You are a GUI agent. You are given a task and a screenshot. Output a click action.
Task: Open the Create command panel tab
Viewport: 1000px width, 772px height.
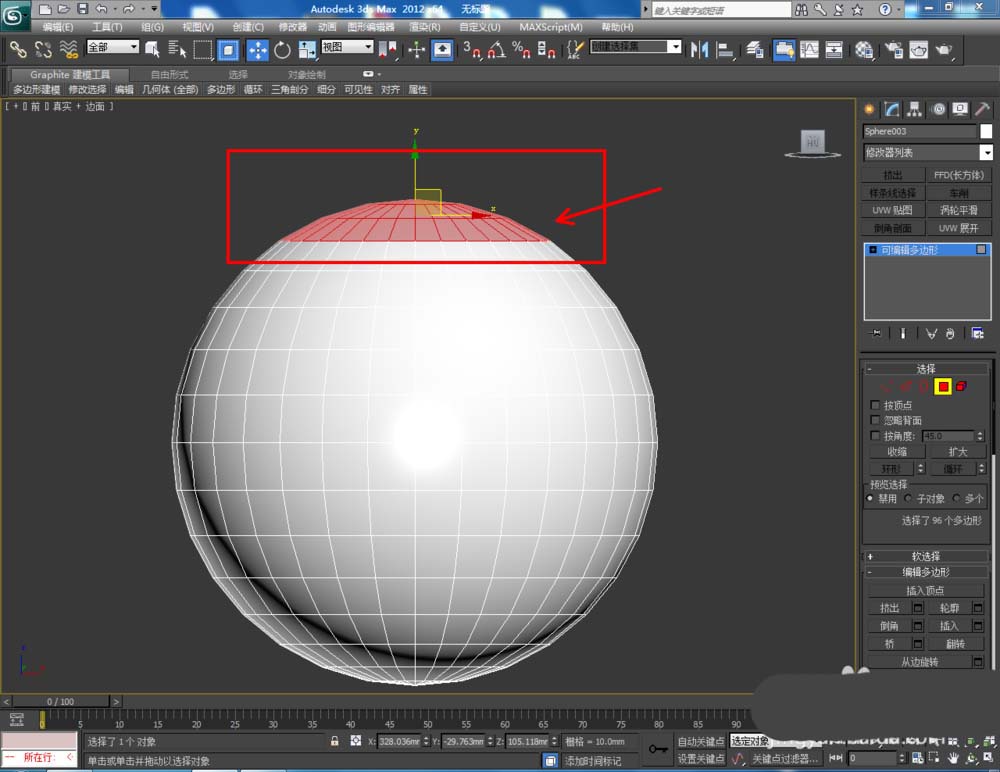coord(869,109)
